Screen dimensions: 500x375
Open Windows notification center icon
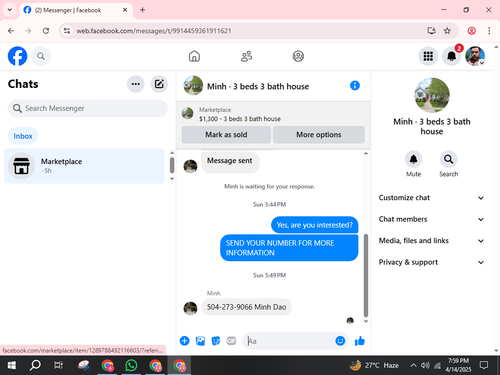tap(484, 365)
